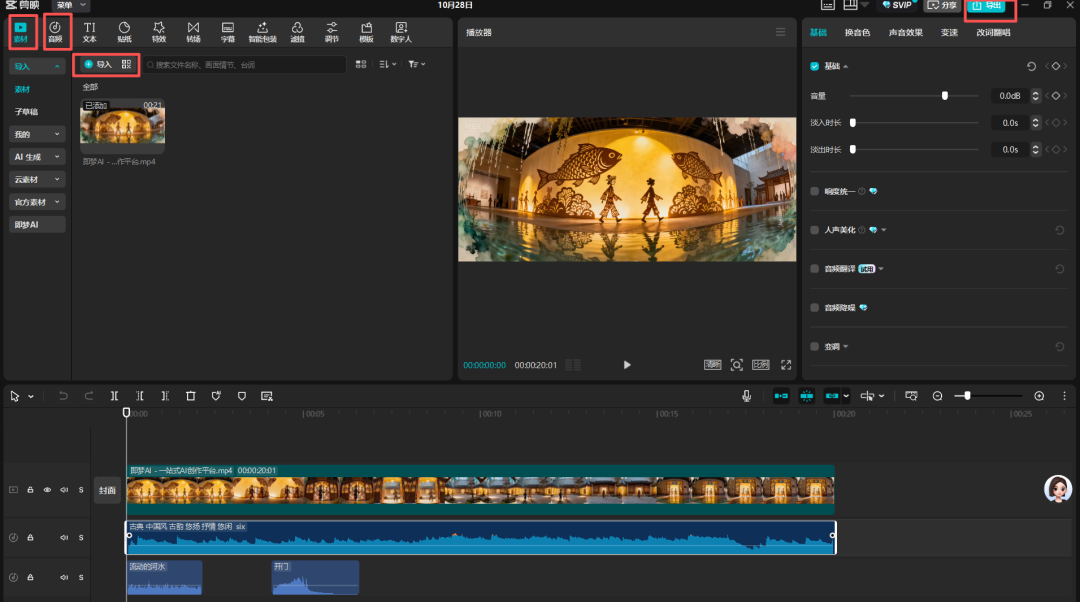Screen dimensions: 1080x602
Task: Toggle visibility eye on the video track
Action: (47, 490)
